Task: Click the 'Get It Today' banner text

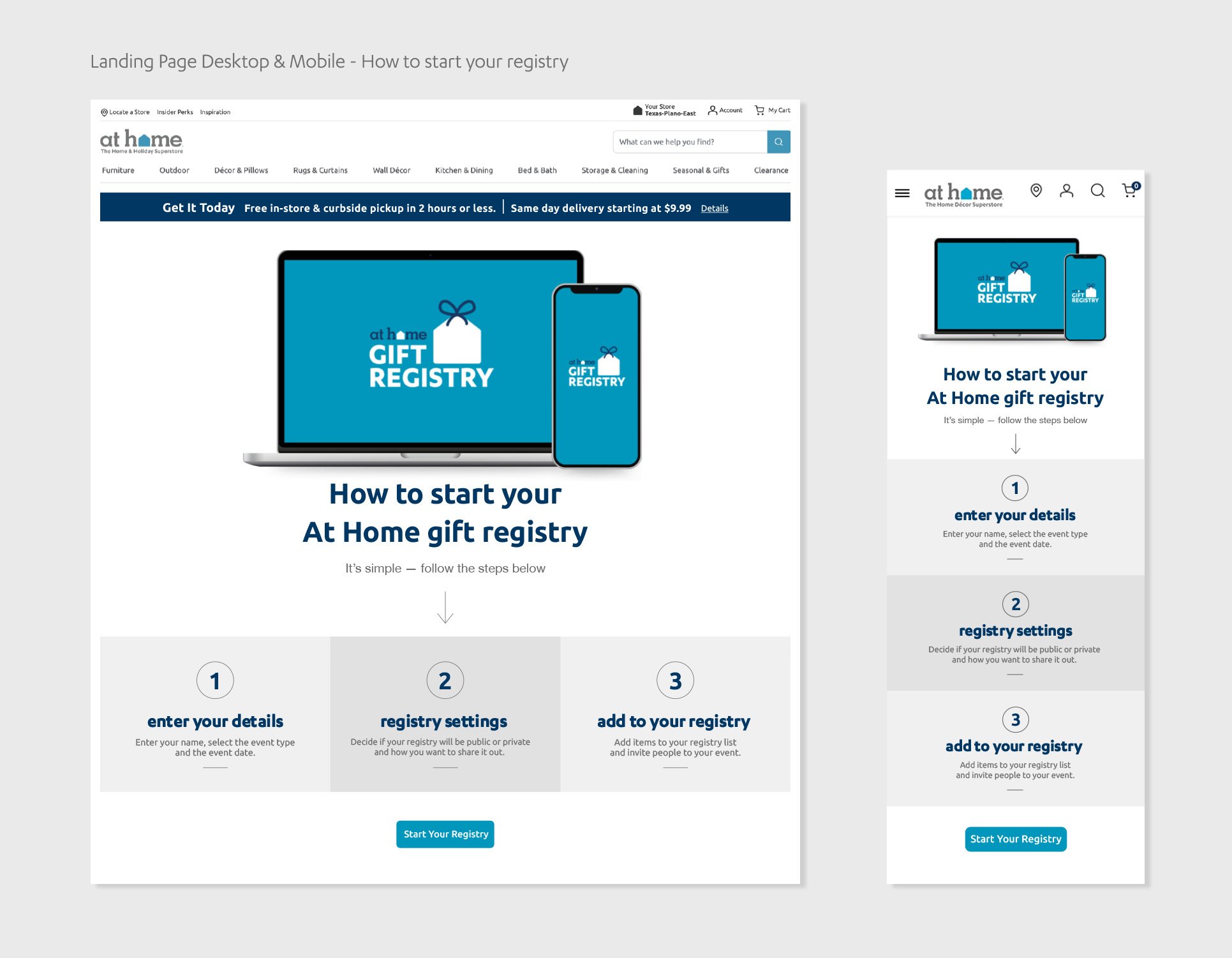Action: (198, 207)
